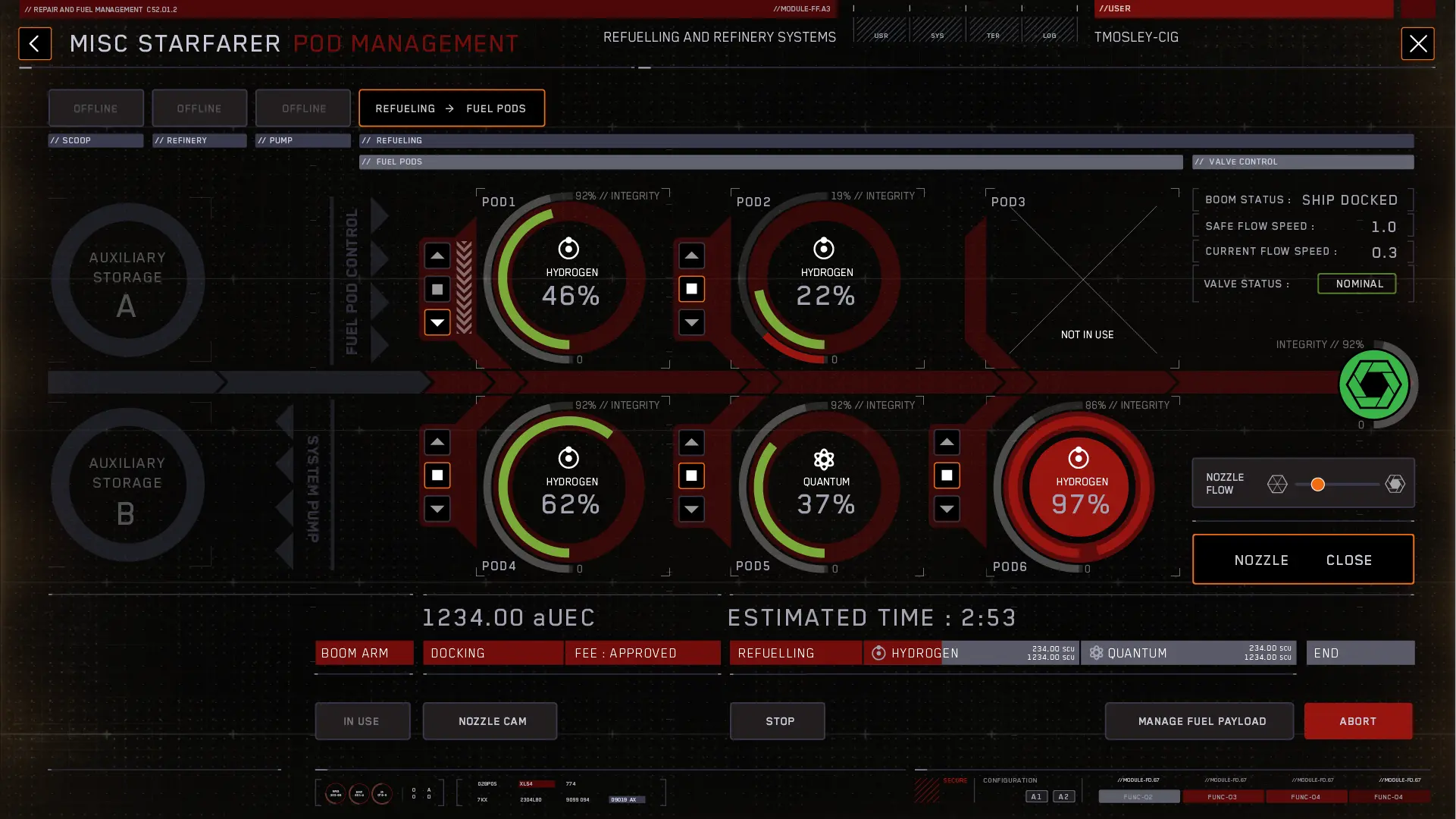
Task: Click POD4 hydrogen fuel icon
Action: click(568, 457)
